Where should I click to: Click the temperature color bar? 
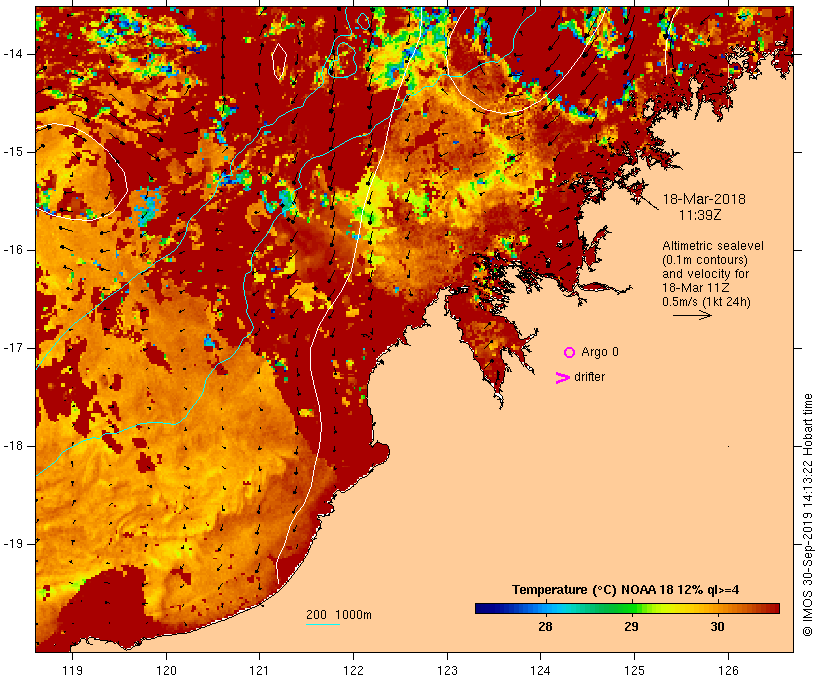click(628, 608)
